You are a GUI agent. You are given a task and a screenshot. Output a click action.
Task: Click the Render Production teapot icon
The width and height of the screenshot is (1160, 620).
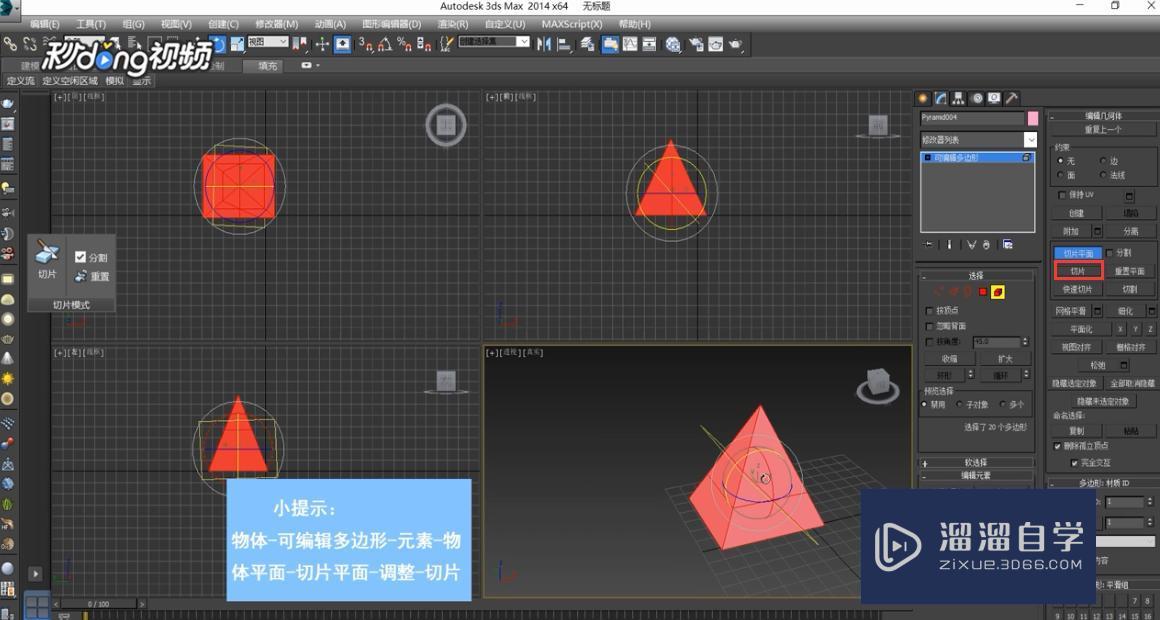(x=736, y=44)
